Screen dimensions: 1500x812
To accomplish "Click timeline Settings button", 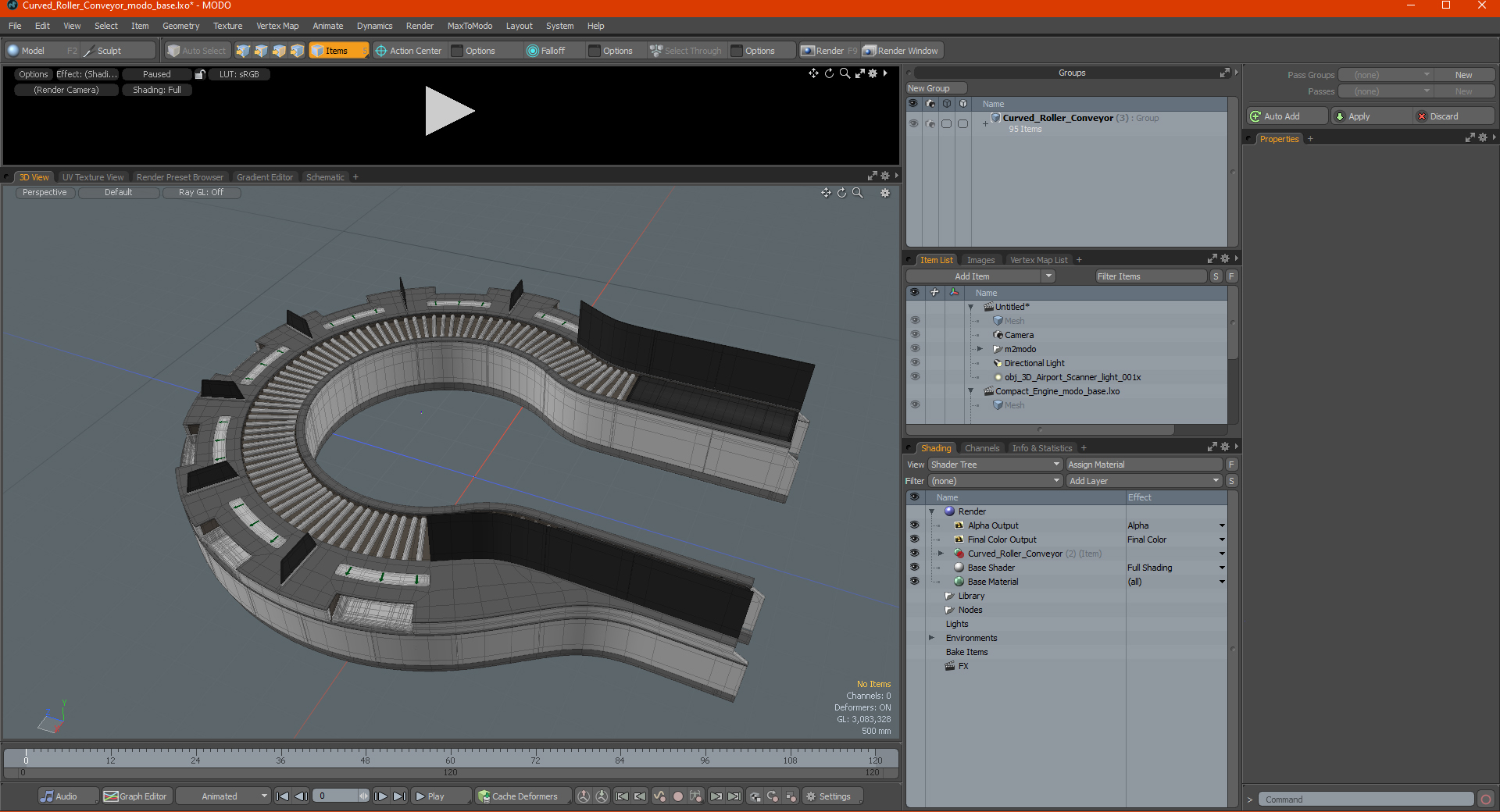I will tap(833, 796).
